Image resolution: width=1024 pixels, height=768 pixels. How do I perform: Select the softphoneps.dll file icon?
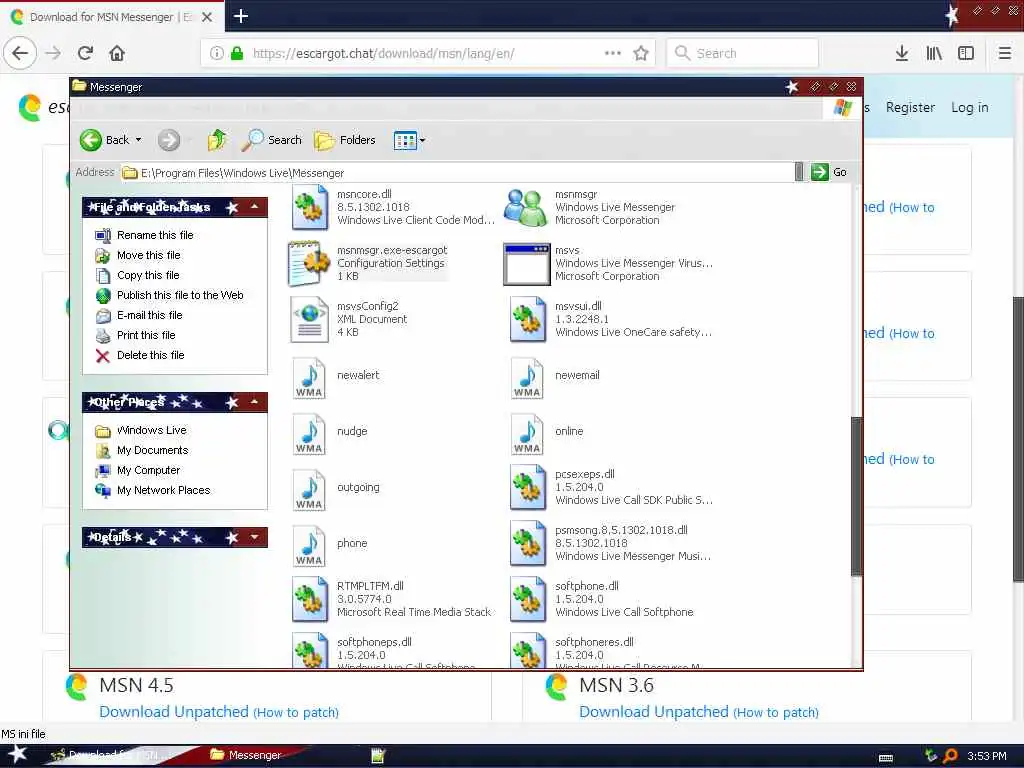coord(310,650)
